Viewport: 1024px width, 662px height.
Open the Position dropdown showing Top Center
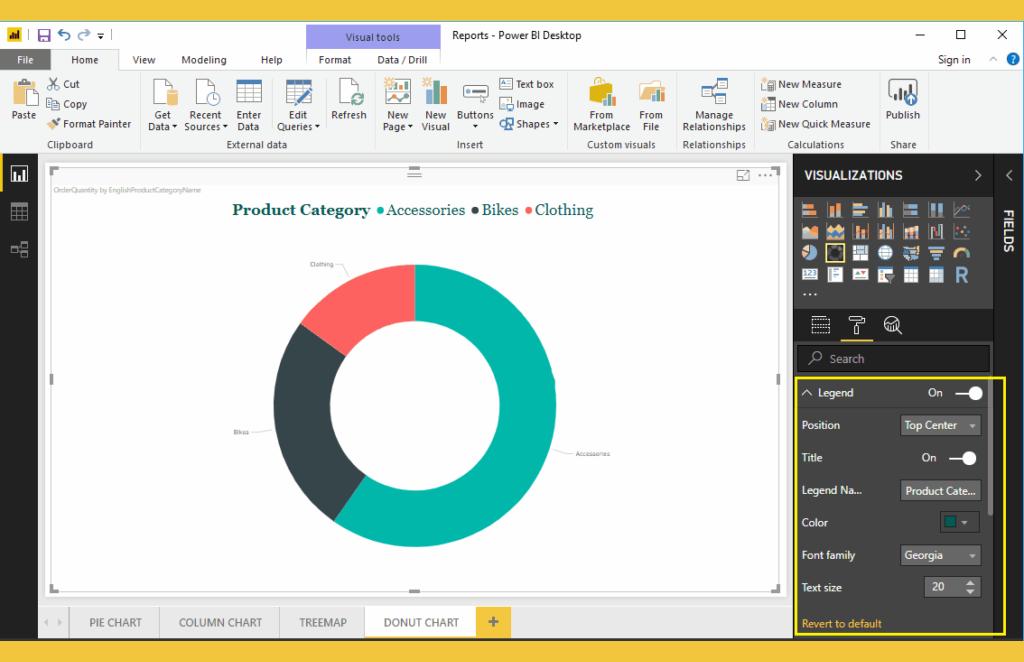tap(940, 425)
